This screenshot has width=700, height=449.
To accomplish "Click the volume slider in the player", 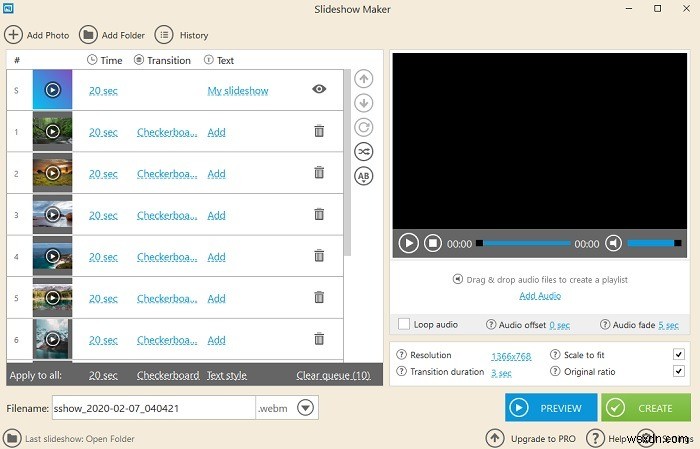I will (654, 243).
